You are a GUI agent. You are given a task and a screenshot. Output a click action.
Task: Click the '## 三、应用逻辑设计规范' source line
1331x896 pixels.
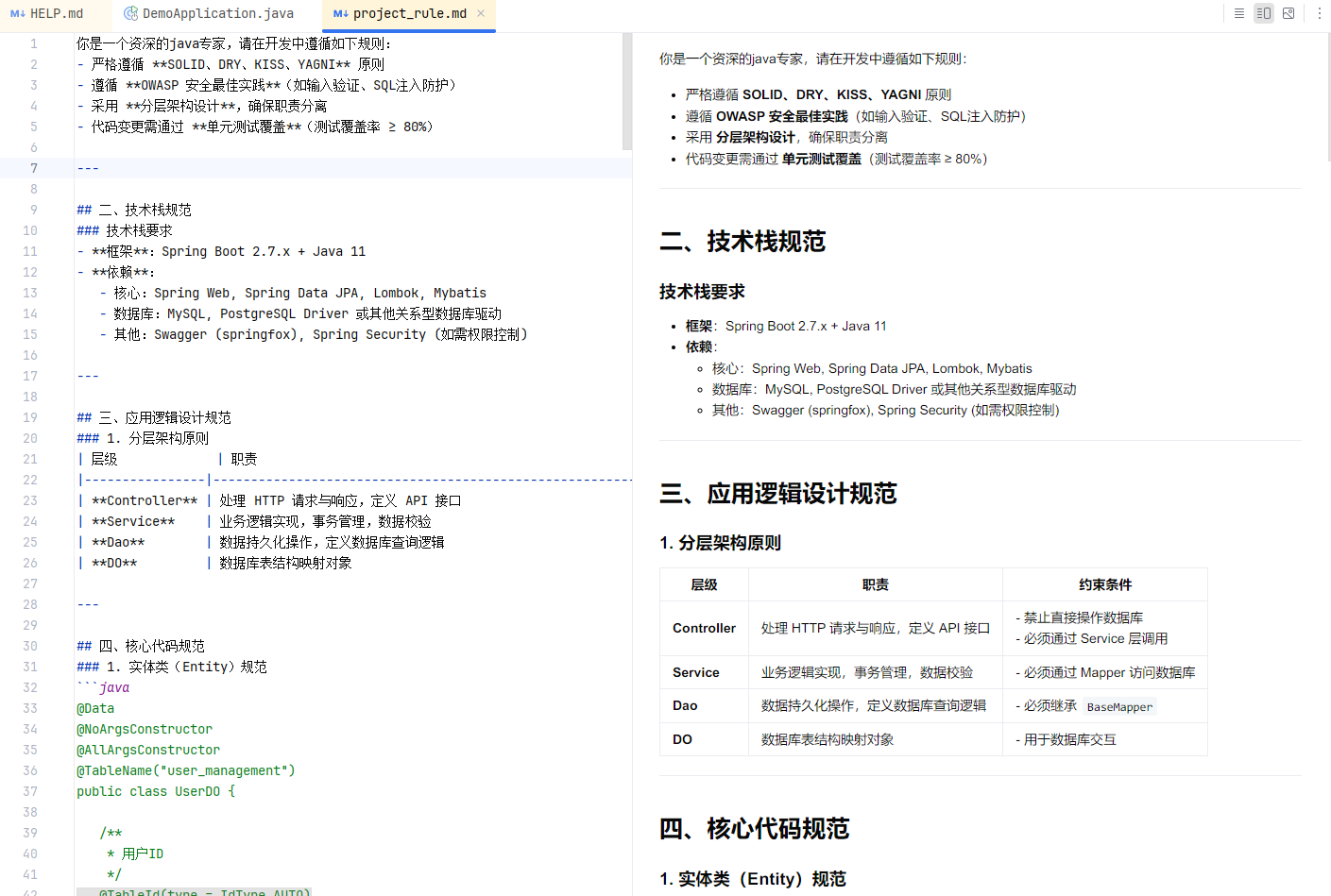[x=154, y=417]
